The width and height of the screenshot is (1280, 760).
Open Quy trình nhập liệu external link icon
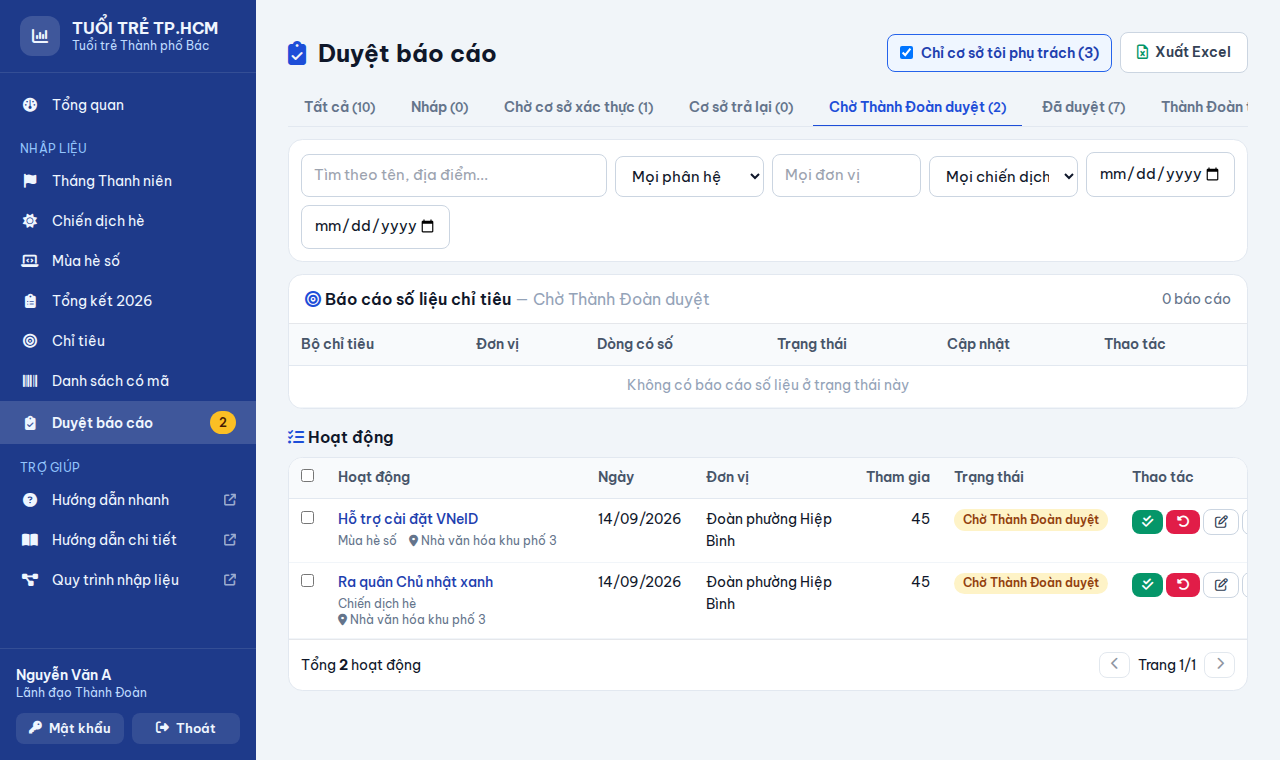[x=230, y=580]
